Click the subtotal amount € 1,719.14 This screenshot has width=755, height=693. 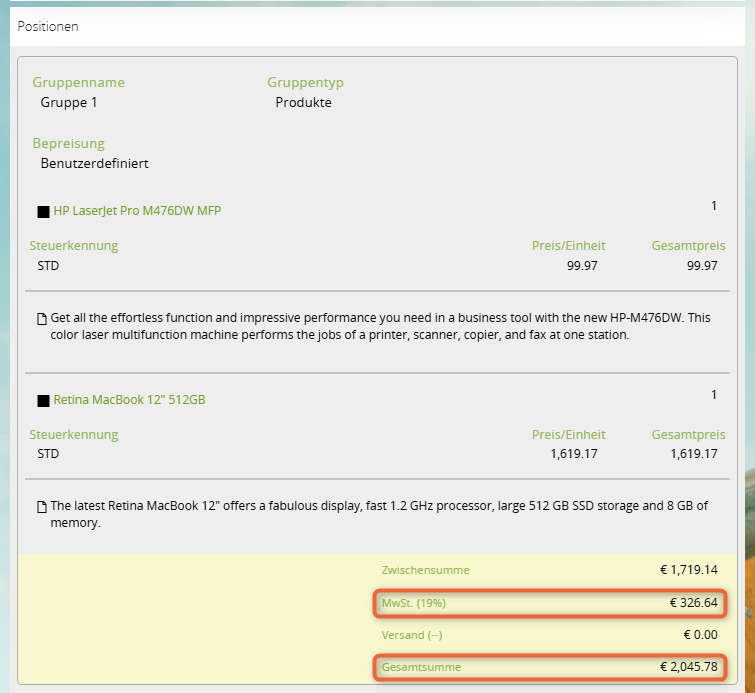point(689,570)
